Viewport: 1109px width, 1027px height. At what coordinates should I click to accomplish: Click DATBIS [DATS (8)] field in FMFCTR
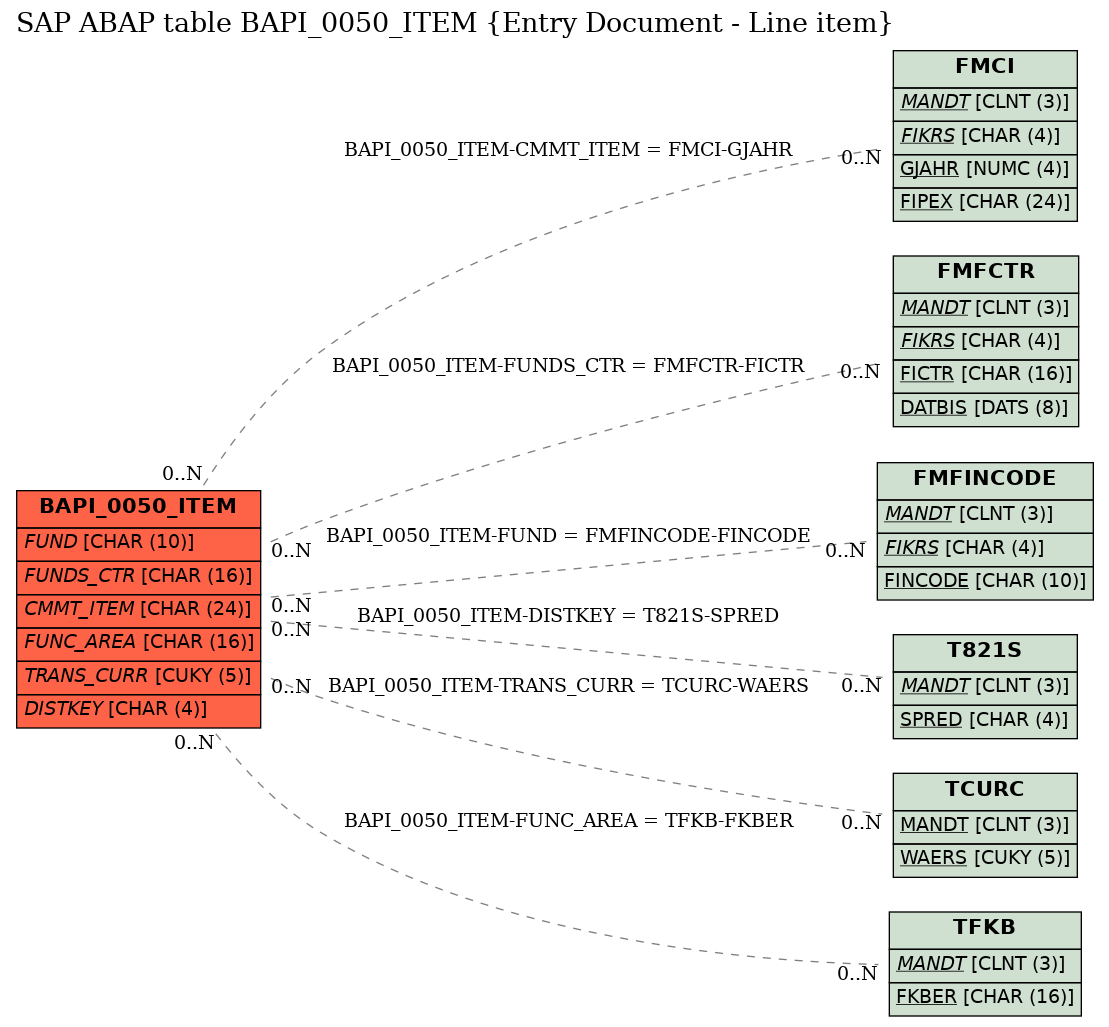click(x=985, y=409)
